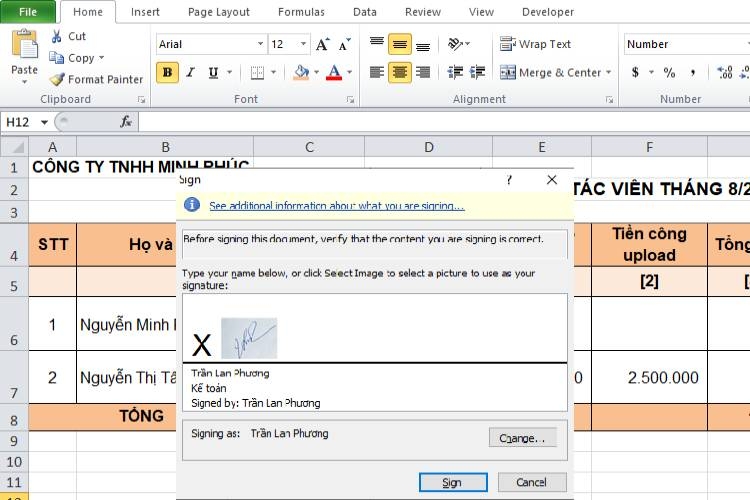Switch to the View tab
This screenshot has height=500, width=750.
(481, 12)
